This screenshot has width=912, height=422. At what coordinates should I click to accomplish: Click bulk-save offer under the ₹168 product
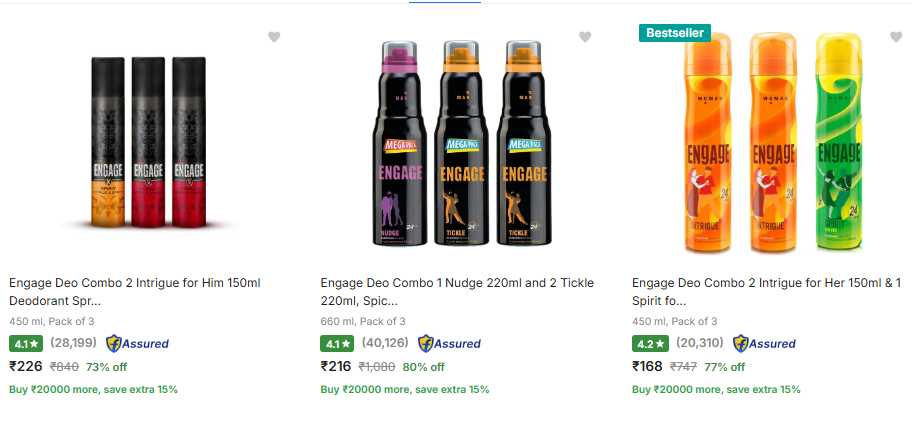(x=716, y=389)
